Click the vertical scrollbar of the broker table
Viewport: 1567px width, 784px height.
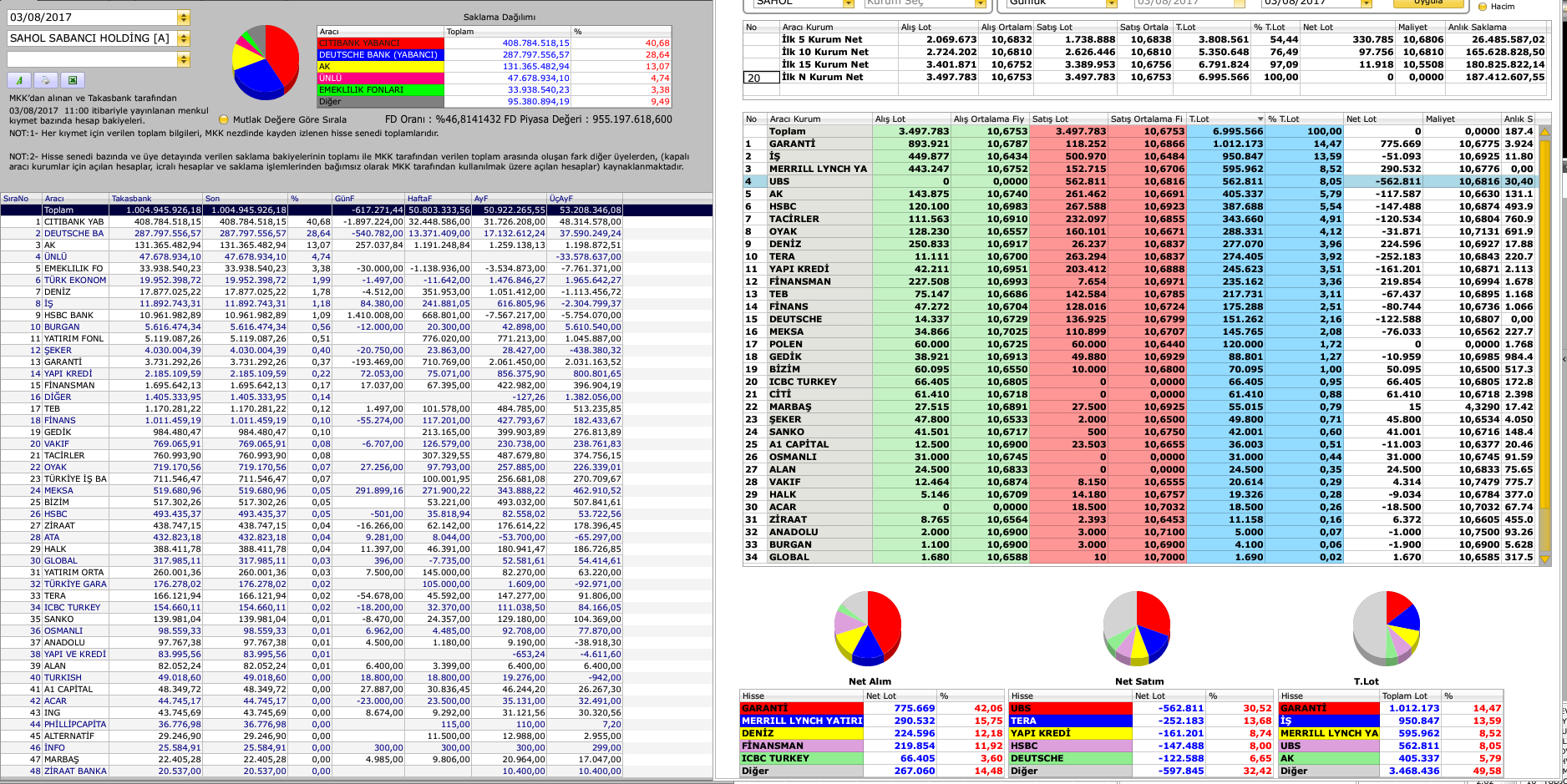1544,346
